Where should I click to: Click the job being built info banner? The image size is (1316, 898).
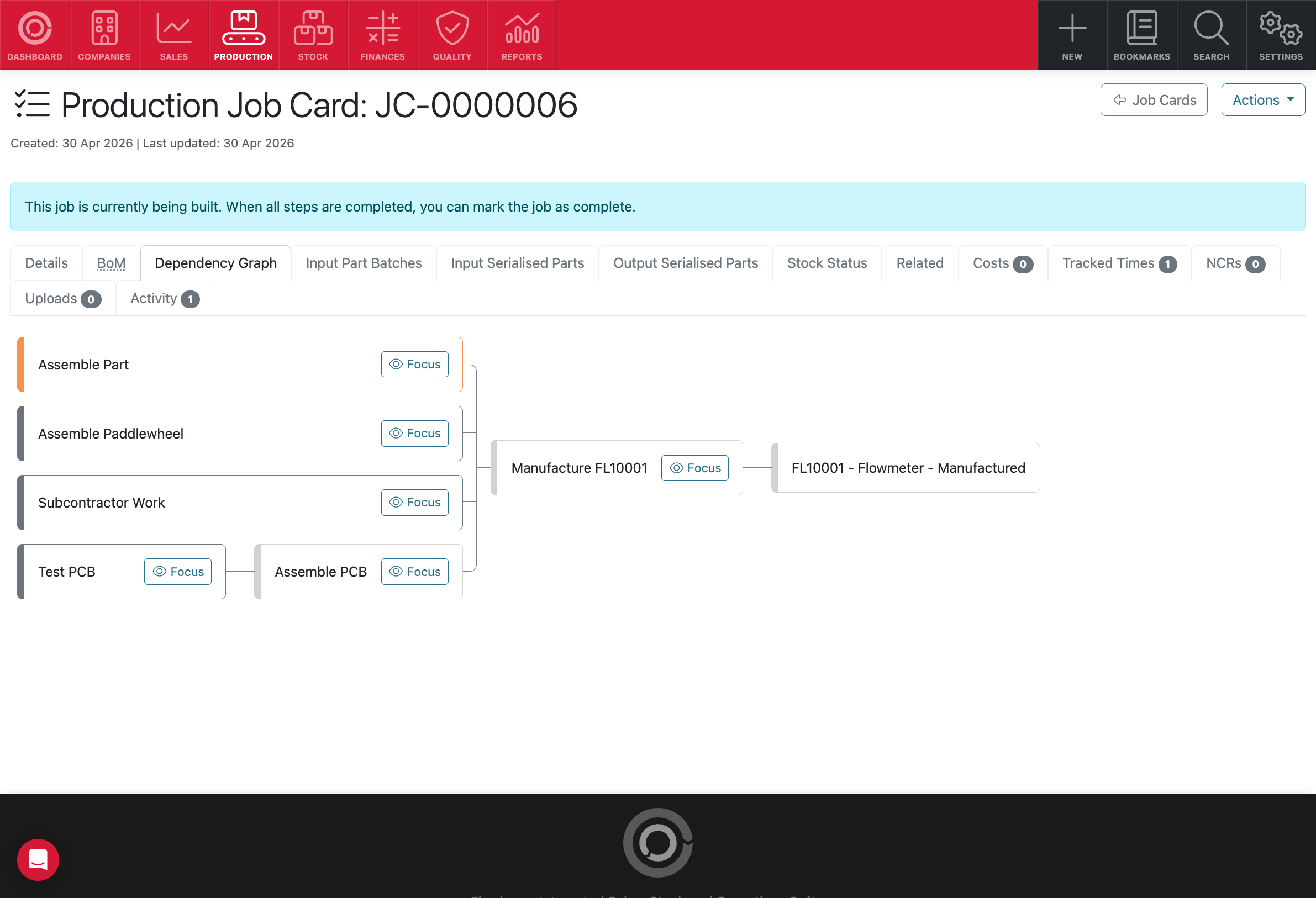pos(658,207)
